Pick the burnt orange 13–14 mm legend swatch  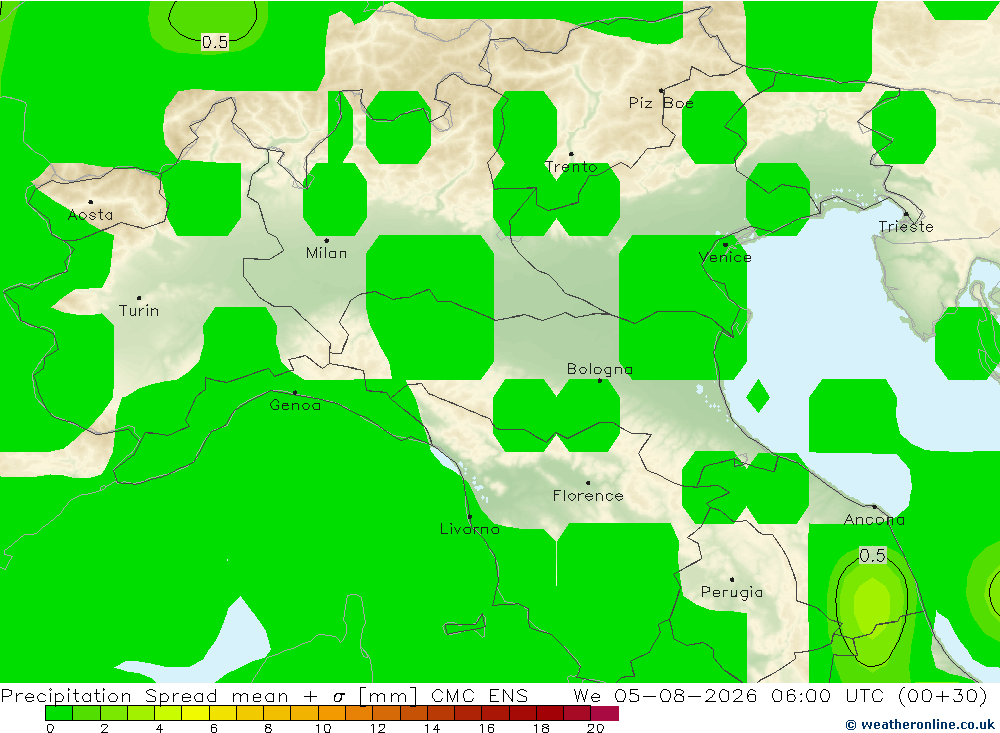coord(414,713)
